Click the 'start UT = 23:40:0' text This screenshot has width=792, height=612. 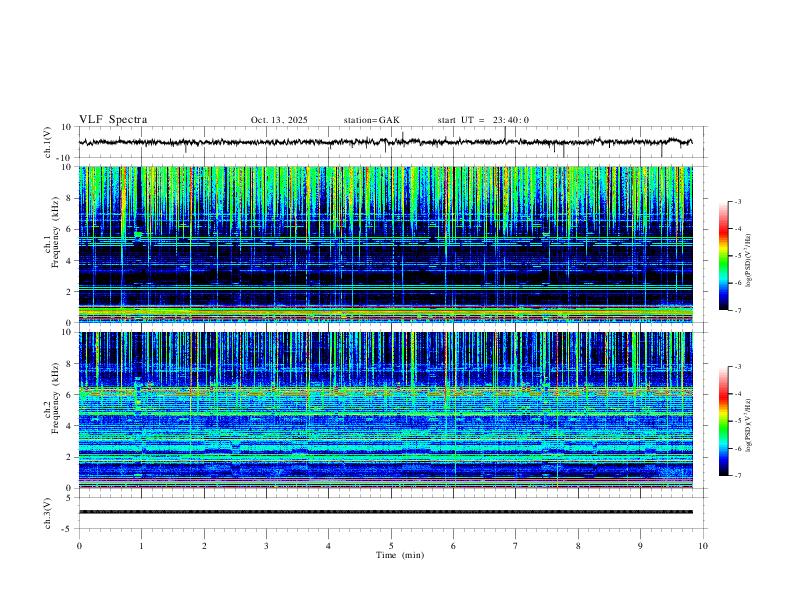[x=483, y=120]
